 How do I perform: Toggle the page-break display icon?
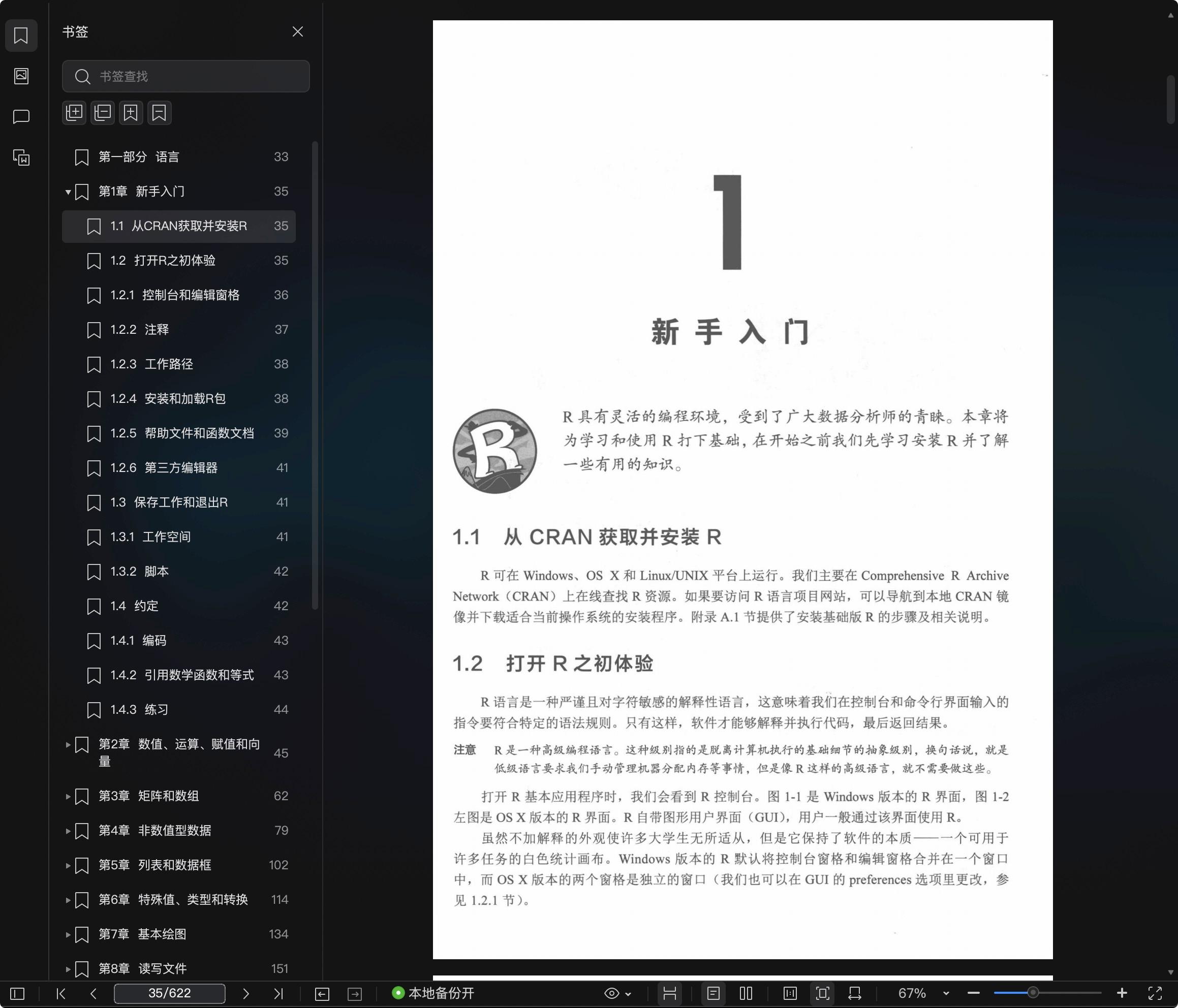pos(670,993)
